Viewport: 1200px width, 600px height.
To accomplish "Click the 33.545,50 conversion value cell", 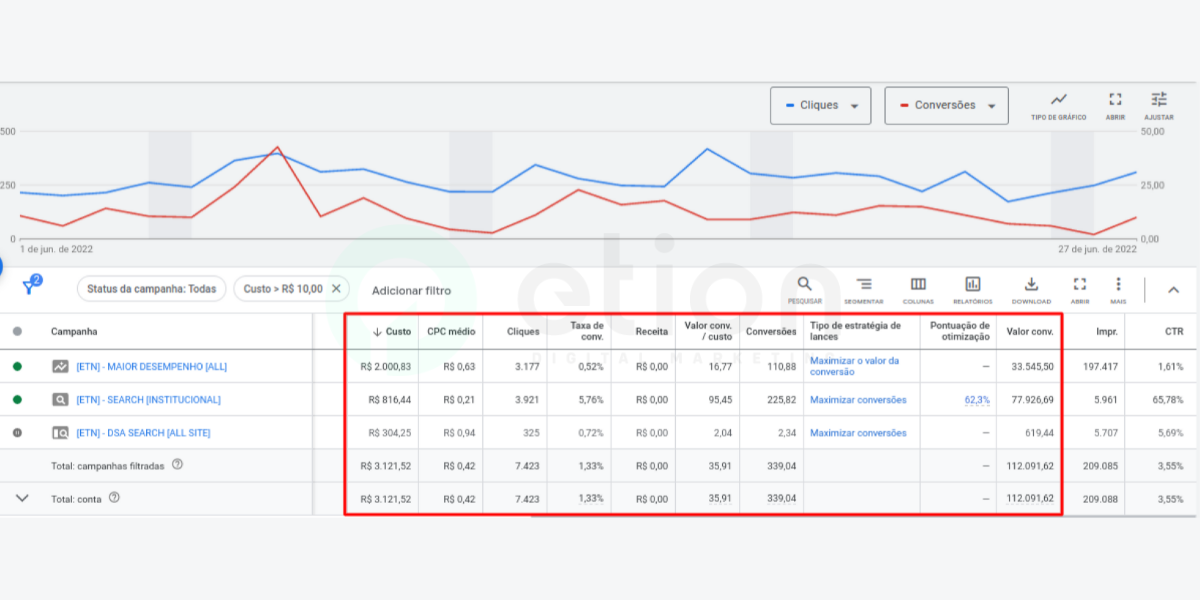I will (1032, 367).
